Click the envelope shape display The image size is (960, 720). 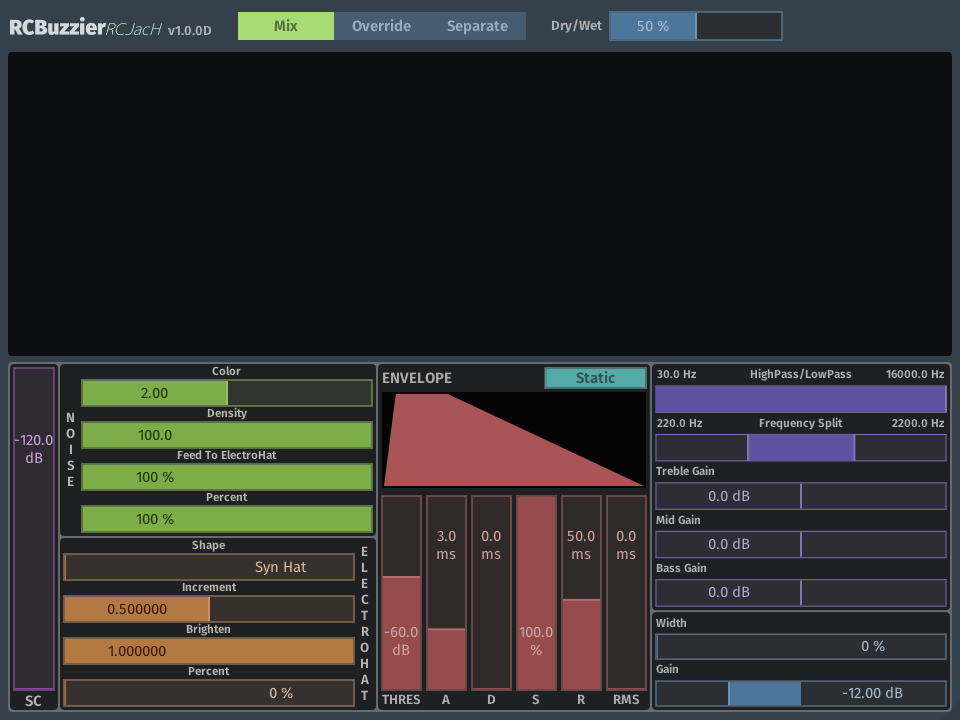(x=514, y=440)
